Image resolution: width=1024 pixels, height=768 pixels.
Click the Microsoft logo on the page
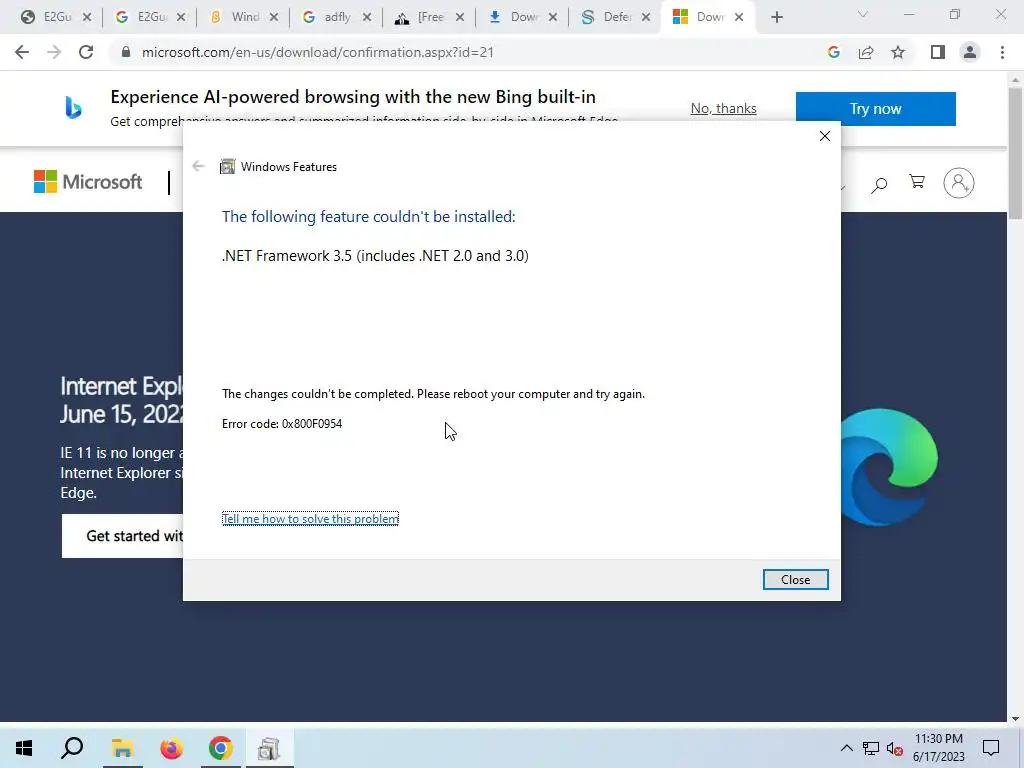point(88,182)
